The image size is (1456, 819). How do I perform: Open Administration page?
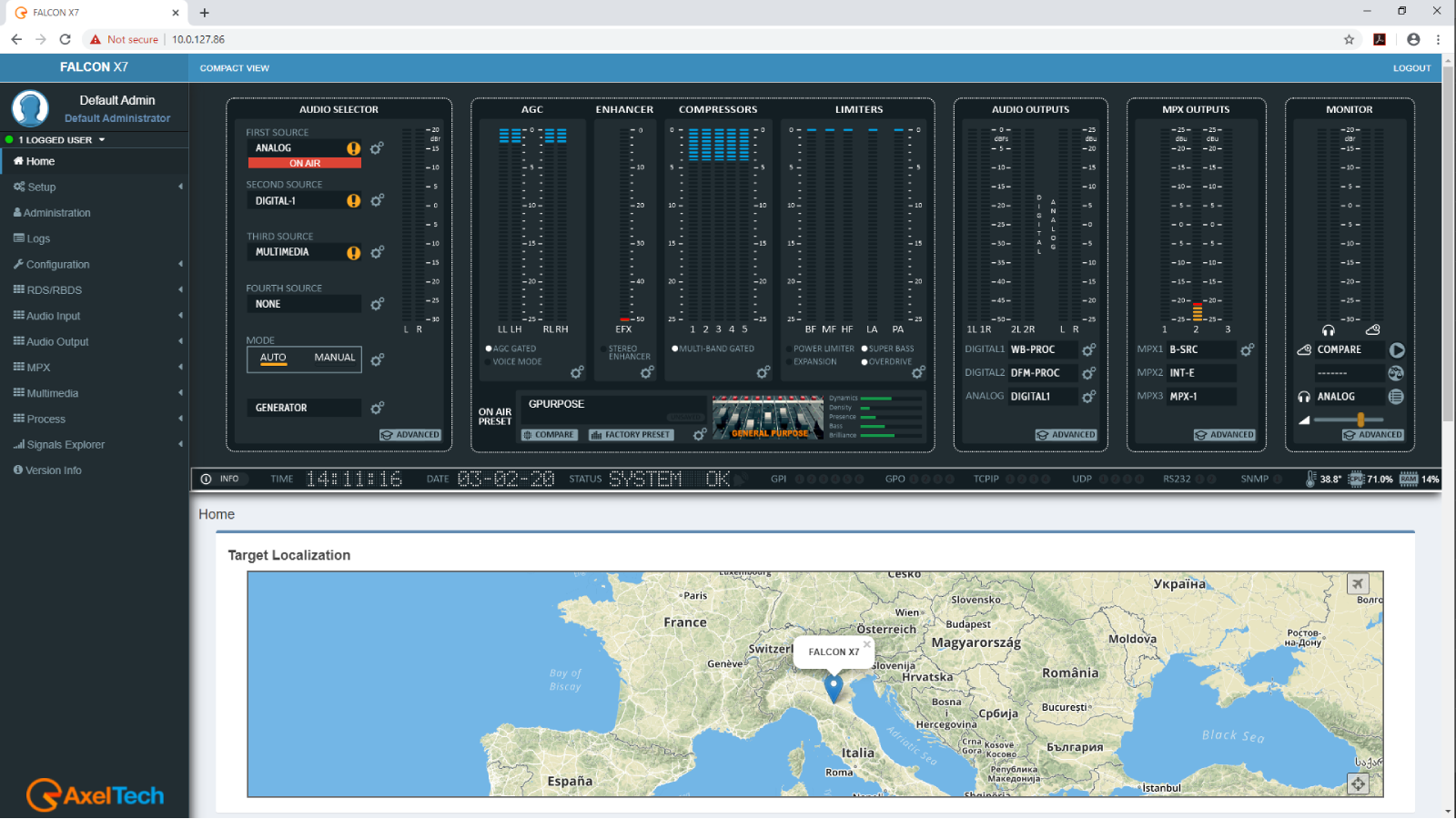(x=95, y=212)
